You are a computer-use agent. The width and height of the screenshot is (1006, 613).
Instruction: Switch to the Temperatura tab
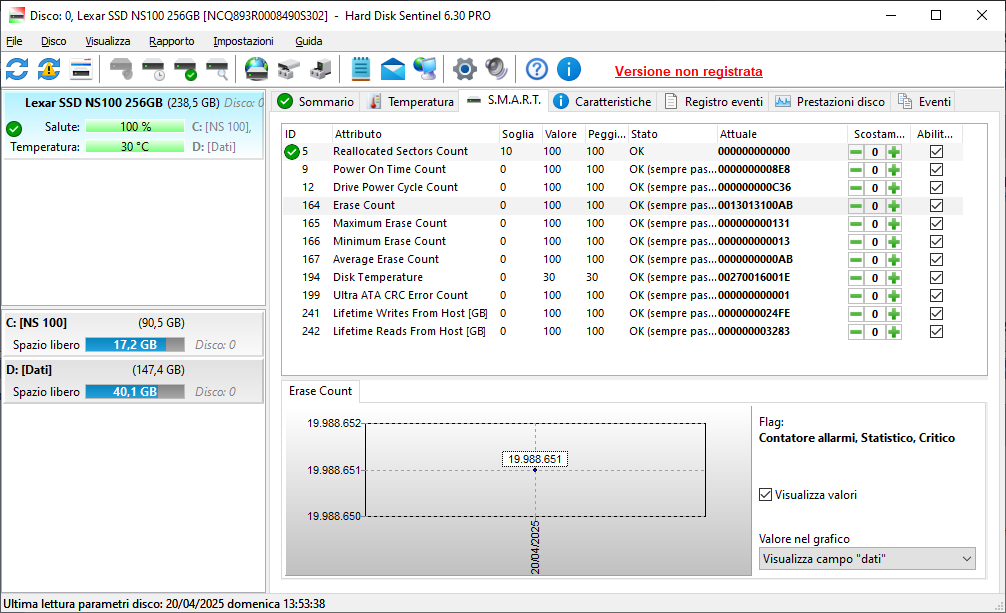(411, 101)
